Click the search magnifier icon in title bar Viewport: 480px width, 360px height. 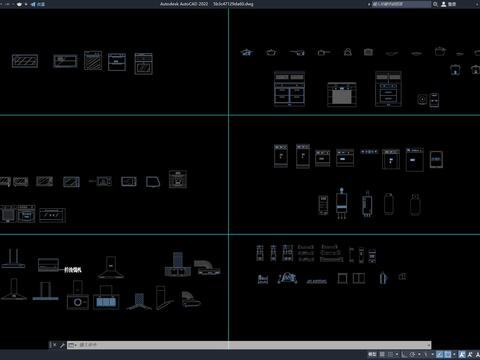[435, 4]
